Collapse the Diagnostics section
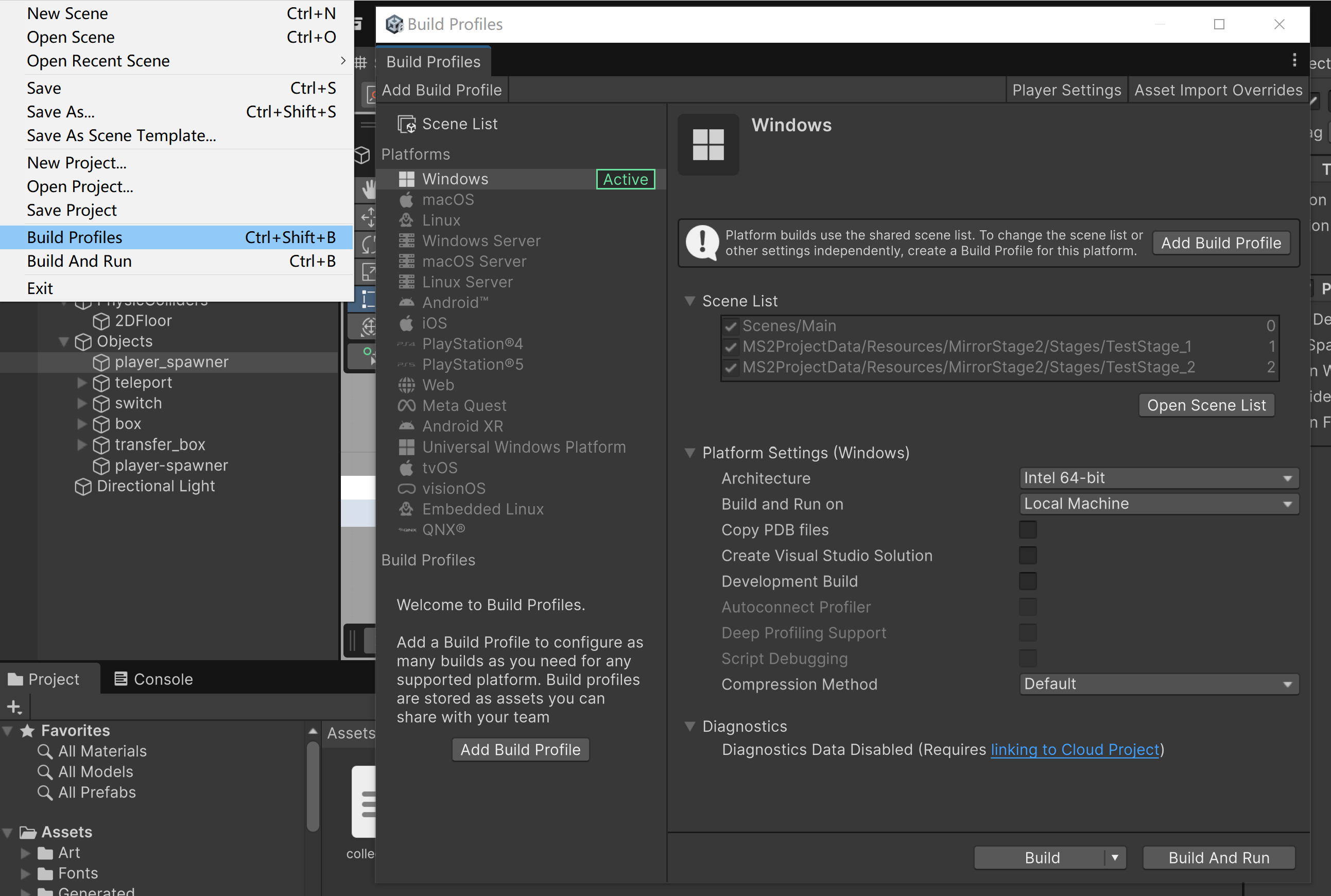The image size is (1331, 896). [x=690, y=726]
